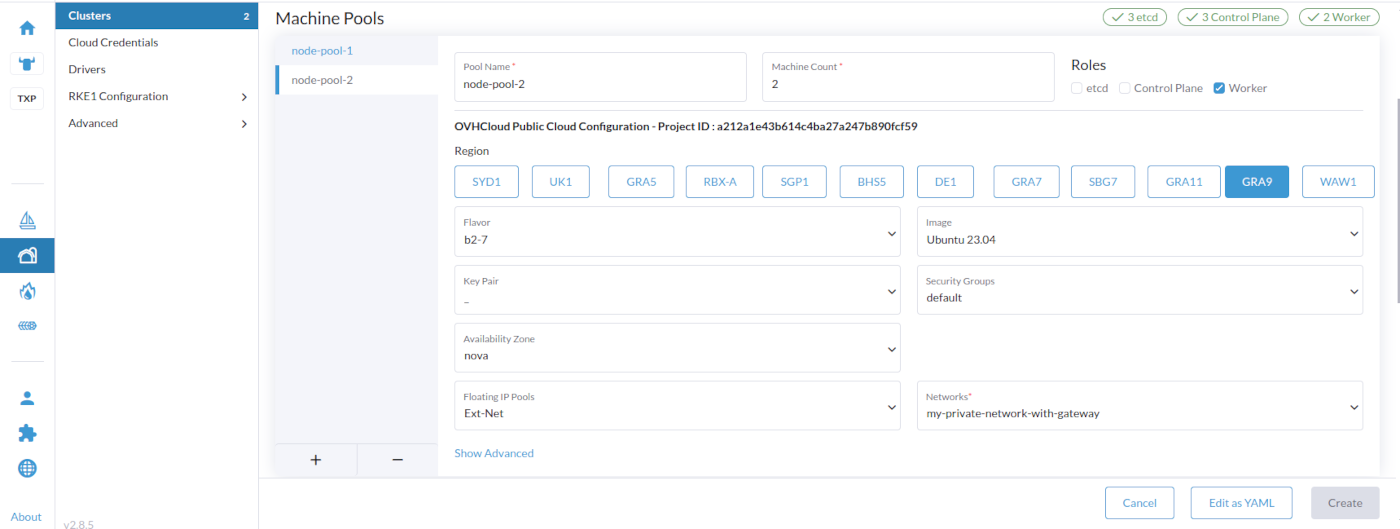Open Global Settings globe icon
Image resolution: width=1400 pixels, height=529 pixels.
pos(27,468)
